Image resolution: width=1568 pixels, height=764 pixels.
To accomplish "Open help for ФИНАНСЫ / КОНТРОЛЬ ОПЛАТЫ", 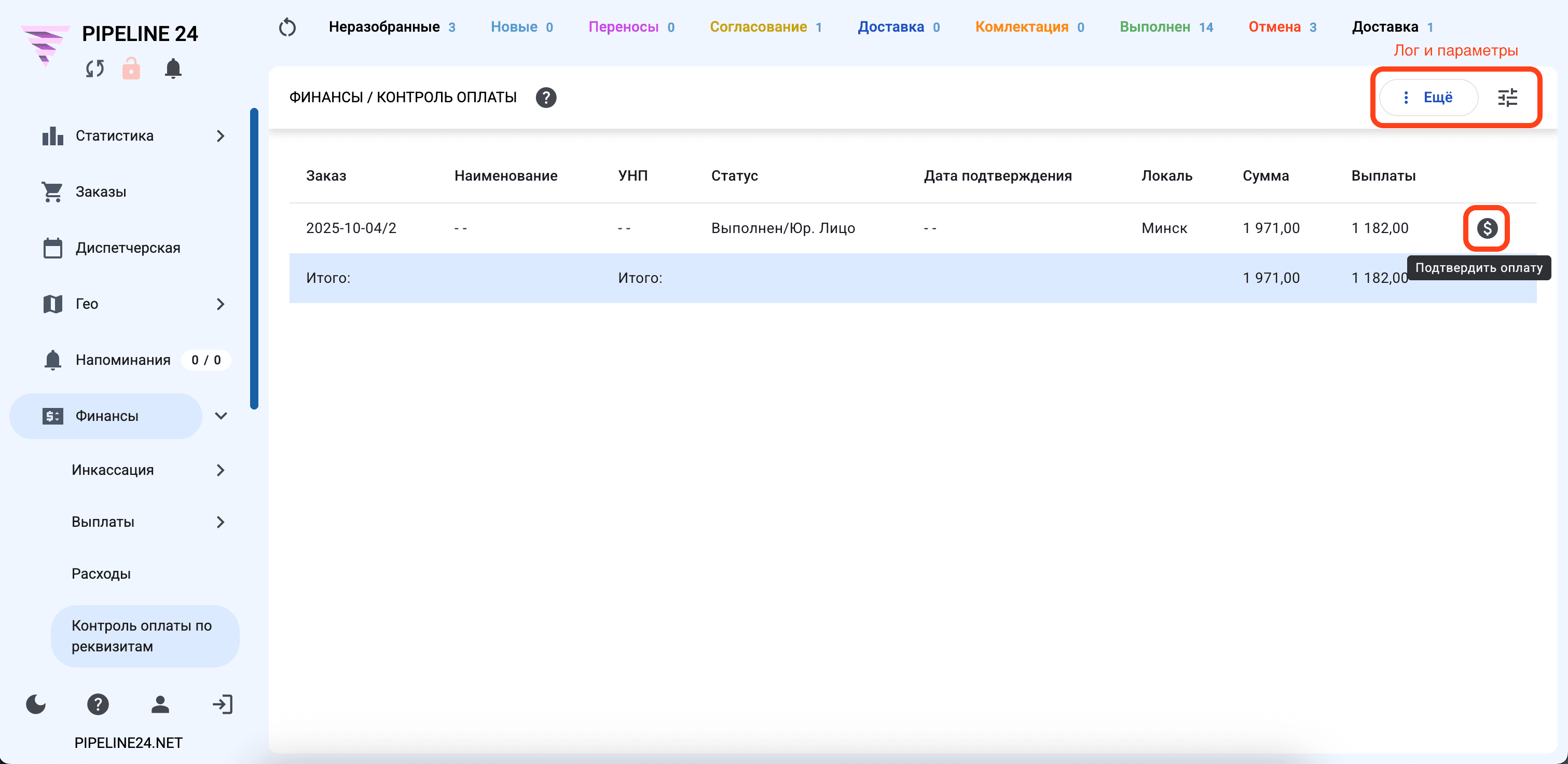I will [546, 98].
